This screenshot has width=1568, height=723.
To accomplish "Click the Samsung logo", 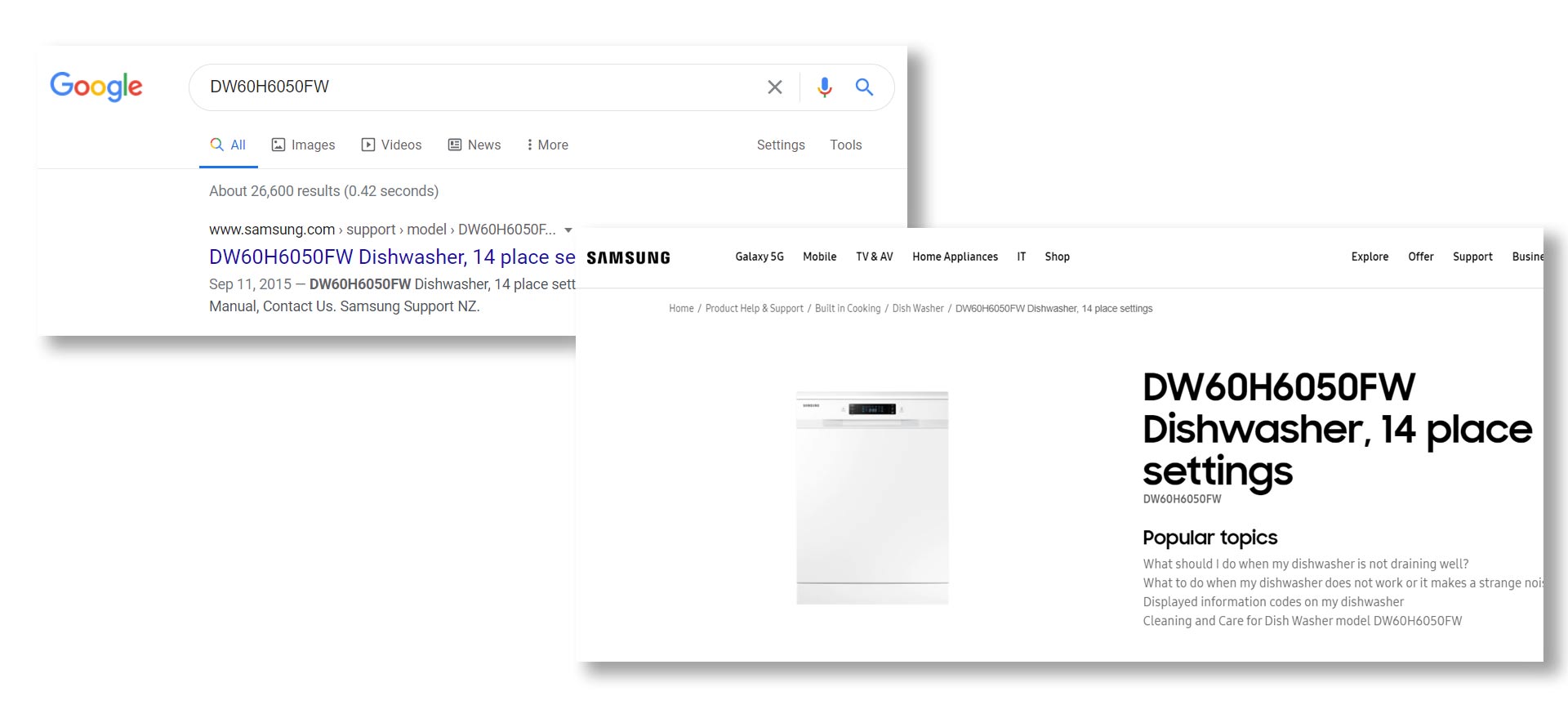I will pyautogui.click(x=628, y=257).
